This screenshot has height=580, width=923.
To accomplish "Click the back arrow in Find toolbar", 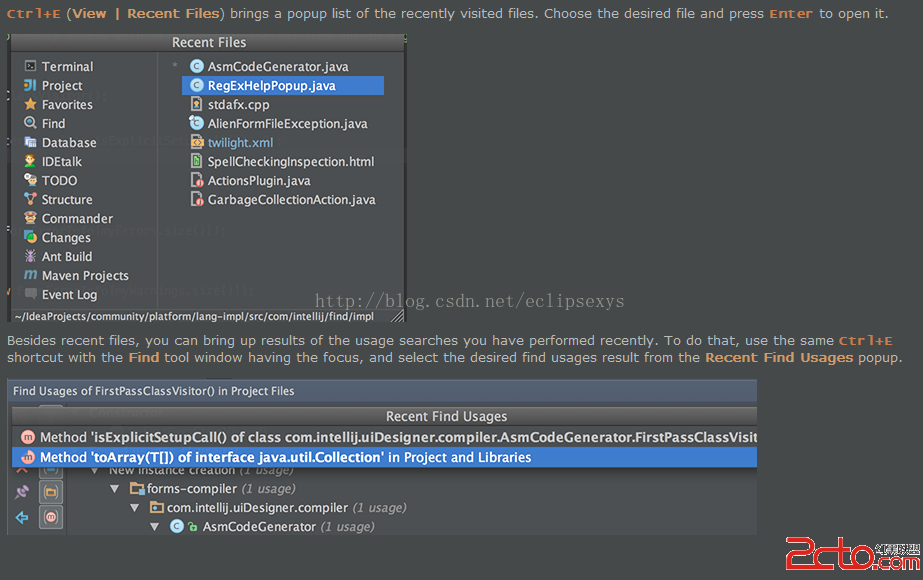I will (22, 518).
